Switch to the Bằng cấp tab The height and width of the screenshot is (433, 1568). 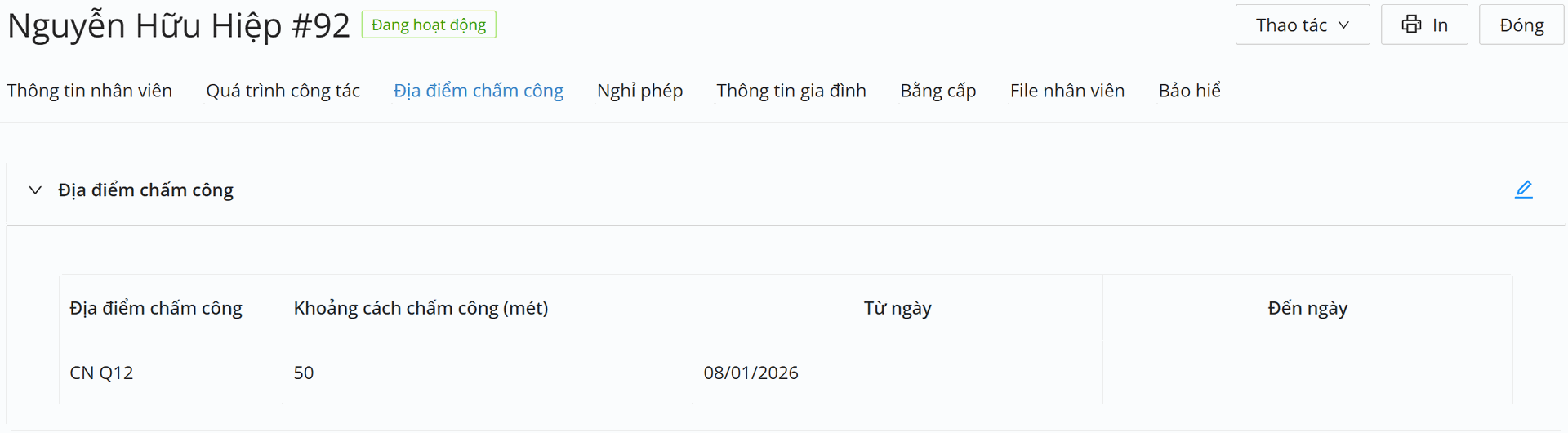(938, 91)
